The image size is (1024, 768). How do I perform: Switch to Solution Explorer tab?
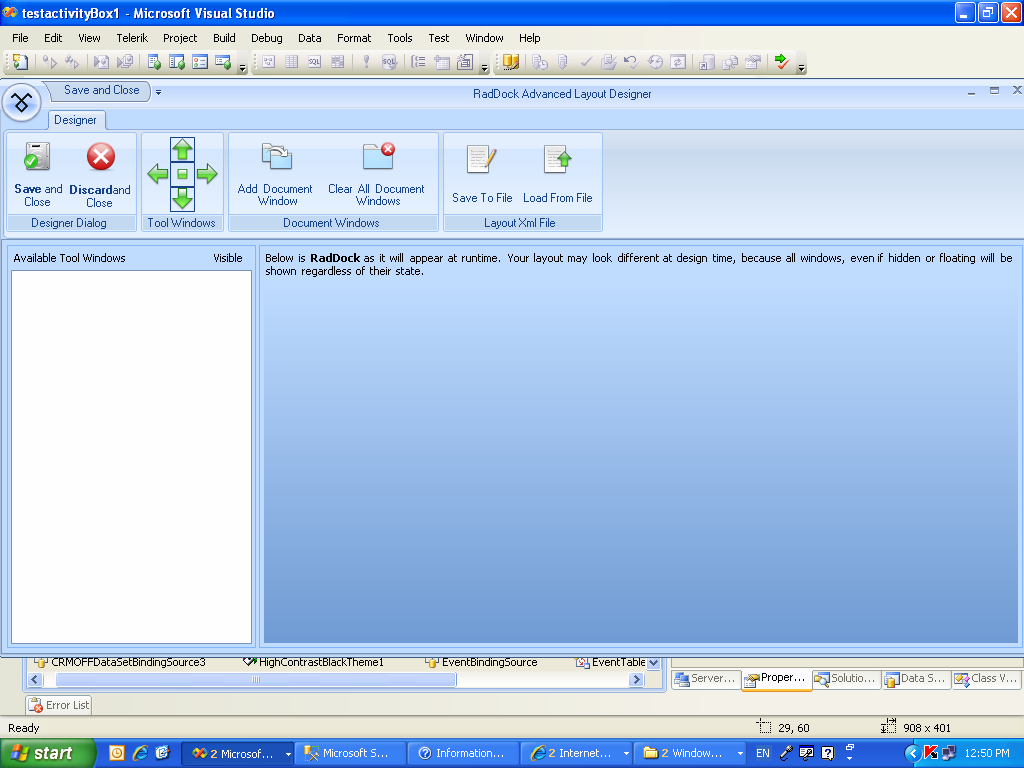pos(846,679)
